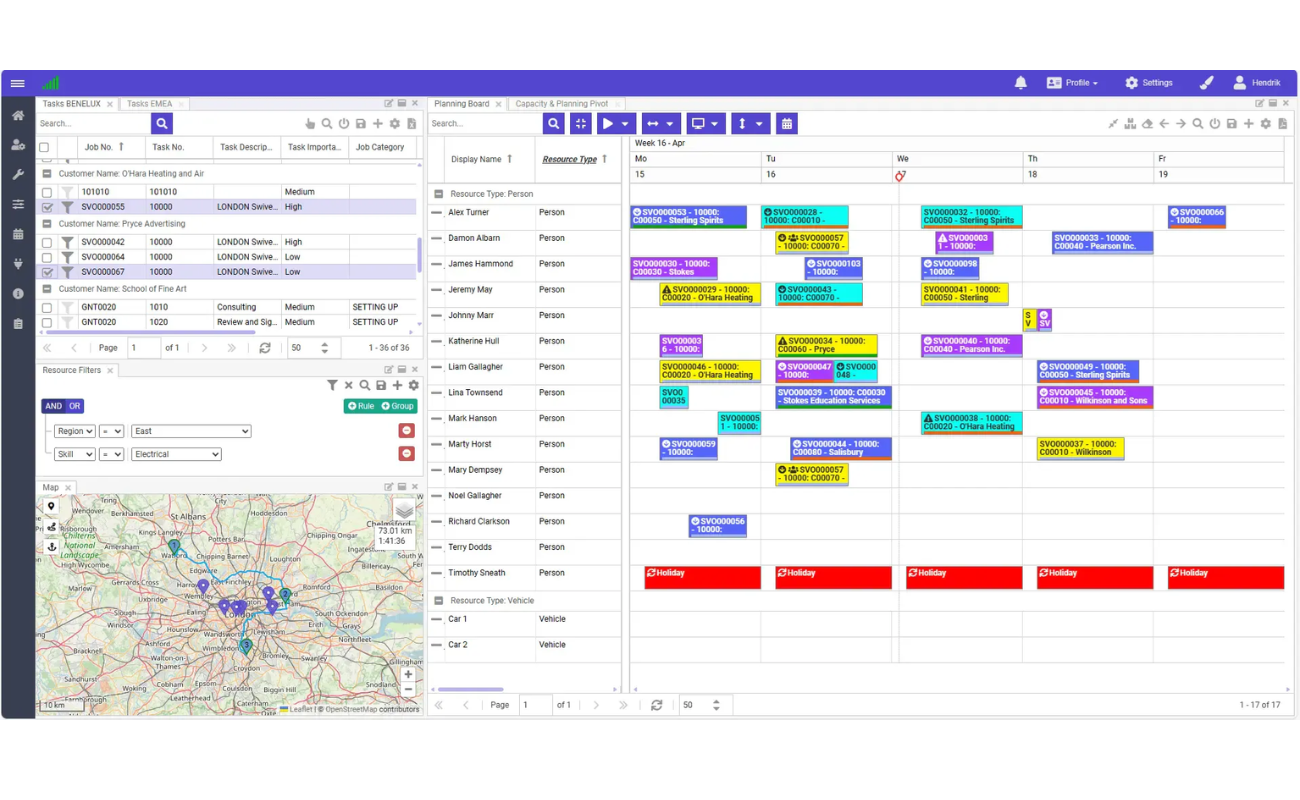
Task: Open the Electrical value dropdown
Action: tap(176, 454)
